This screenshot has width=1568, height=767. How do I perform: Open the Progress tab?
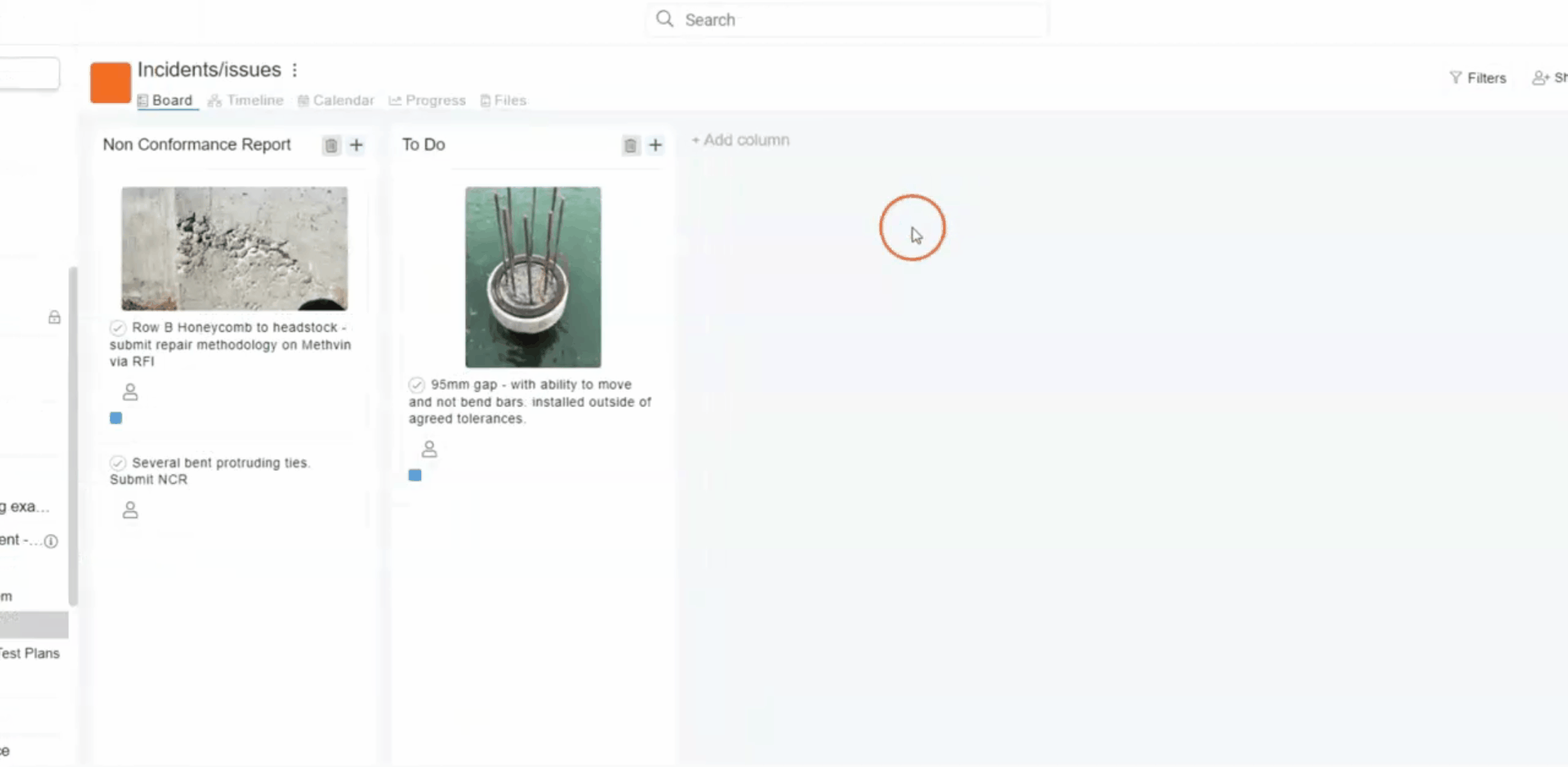tap(428, 101)
